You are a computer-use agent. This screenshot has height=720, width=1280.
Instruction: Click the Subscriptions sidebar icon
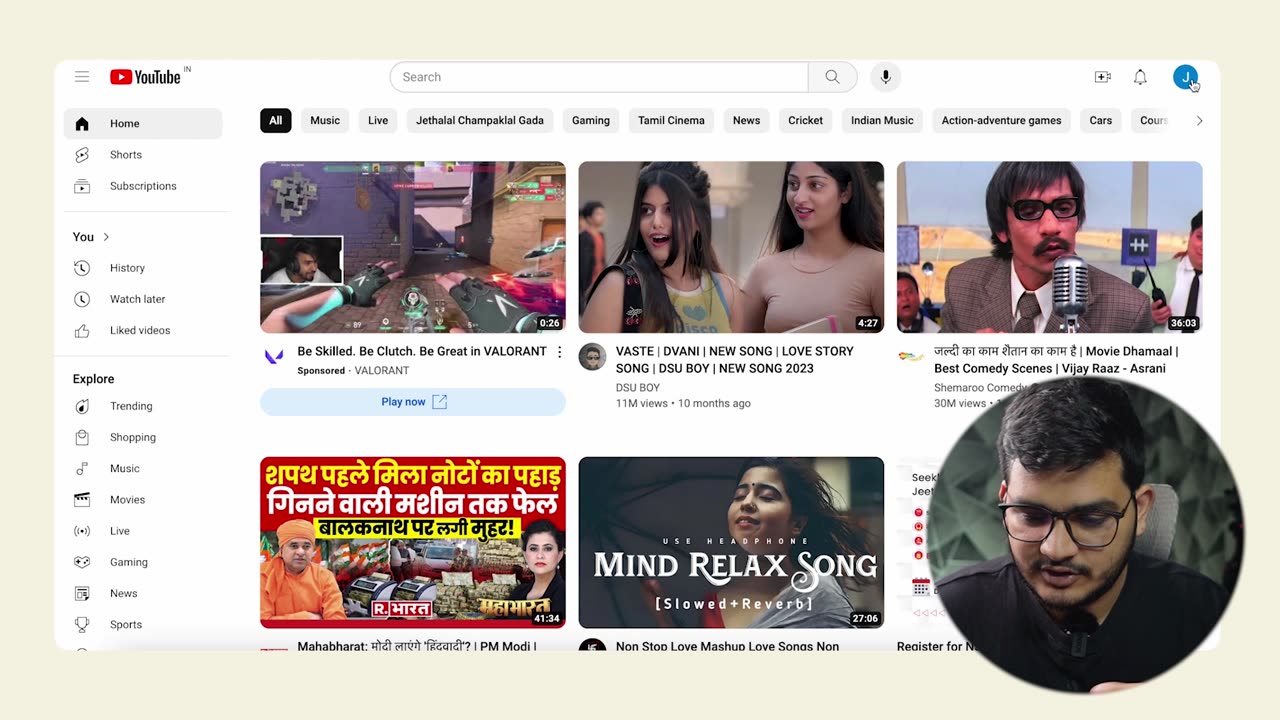pos(82,186)
